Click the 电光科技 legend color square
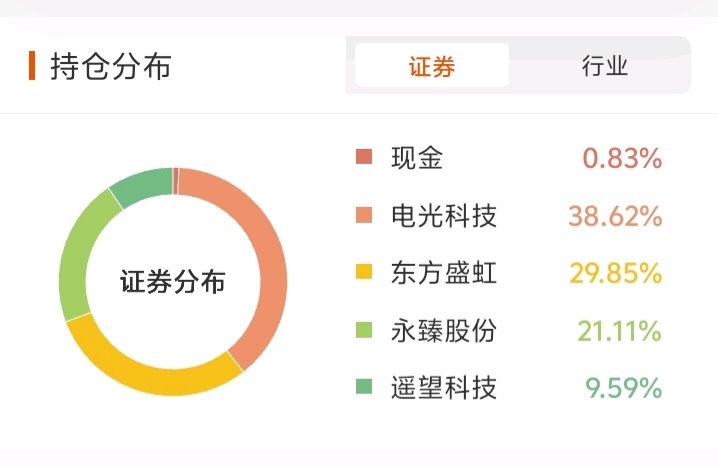The height and width of the screenshot is (467, 718). point(364,215)
